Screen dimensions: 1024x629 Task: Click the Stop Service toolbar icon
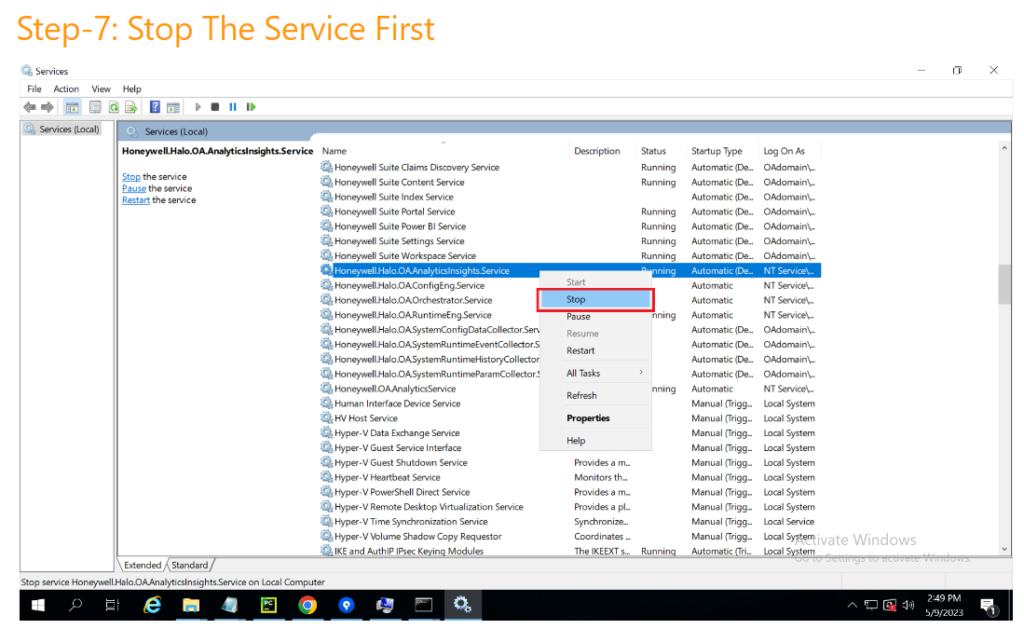pos(215,107)
